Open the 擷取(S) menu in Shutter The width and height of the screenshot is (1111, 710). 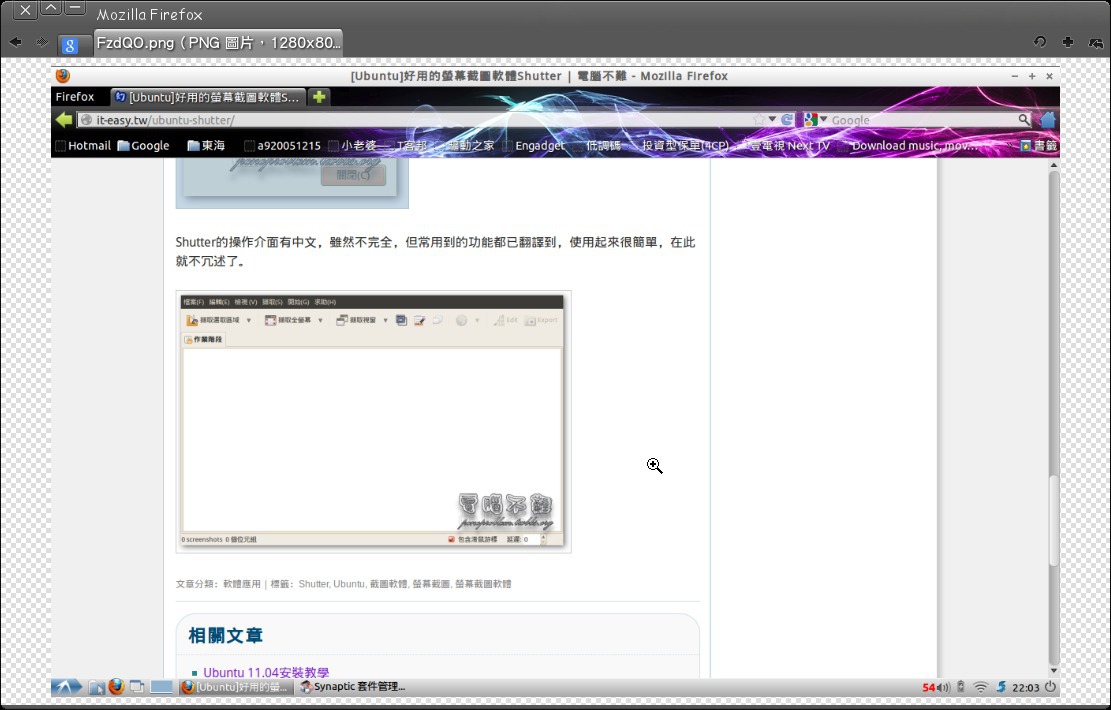tap(272, 303)
